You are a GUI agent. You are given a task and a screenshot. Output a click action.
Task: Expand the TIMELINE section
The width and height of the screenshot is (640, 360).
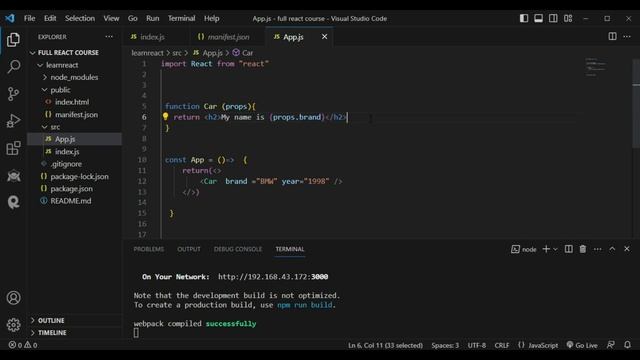[52, 333]
